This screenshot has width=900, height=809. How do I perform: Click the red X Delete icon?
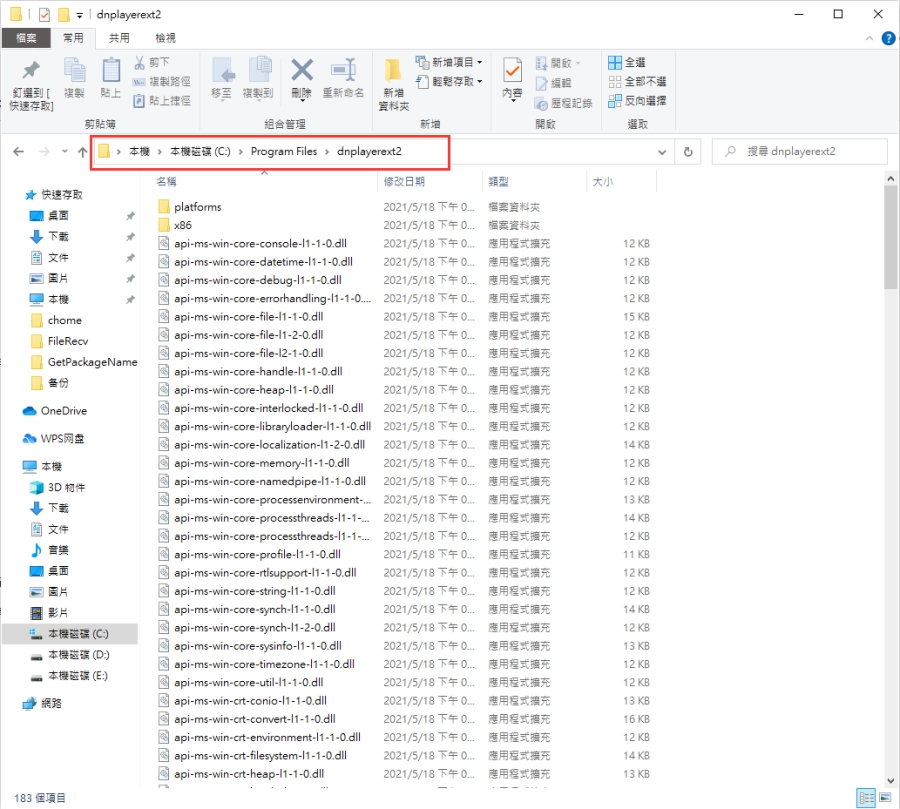coord(302,70)
